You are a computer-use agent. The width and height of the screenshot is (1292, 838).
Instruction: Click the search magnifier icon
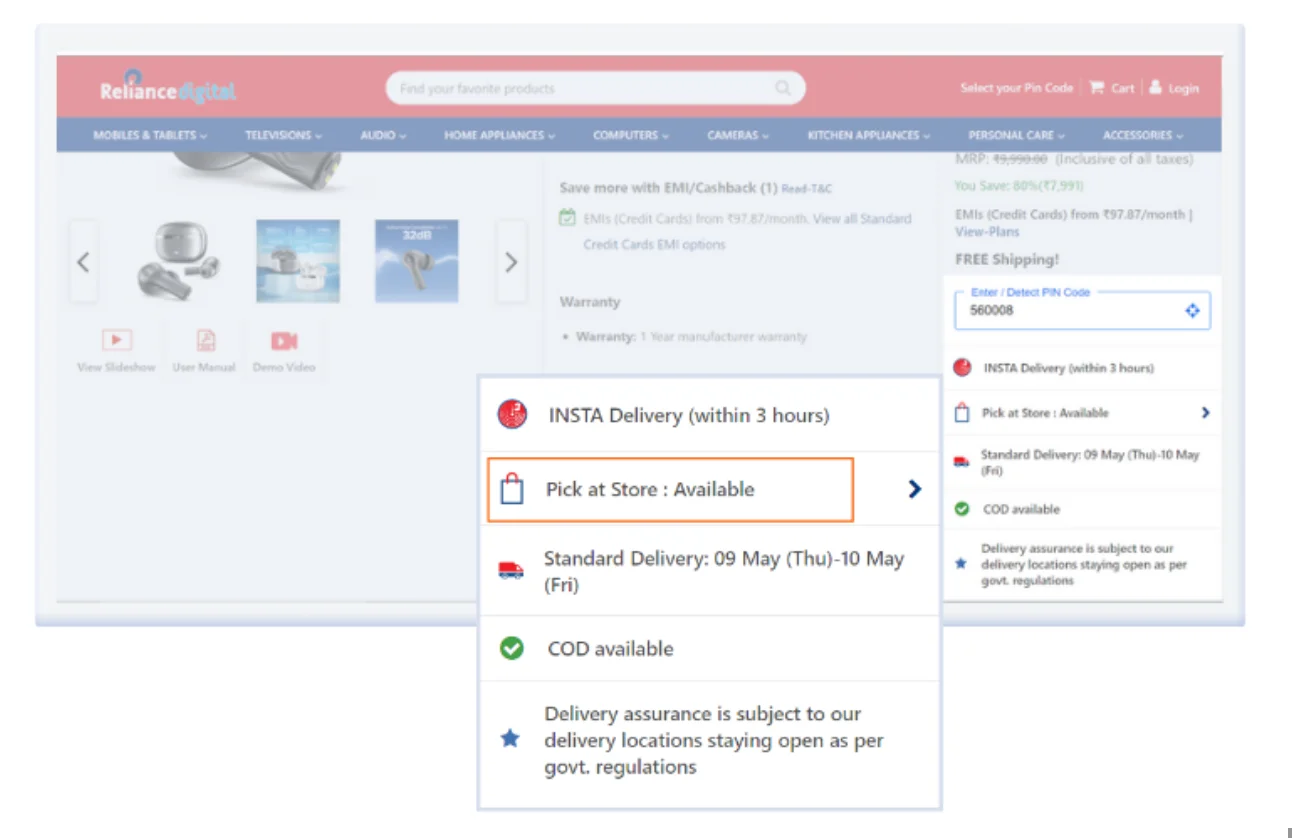click(783, 89)
